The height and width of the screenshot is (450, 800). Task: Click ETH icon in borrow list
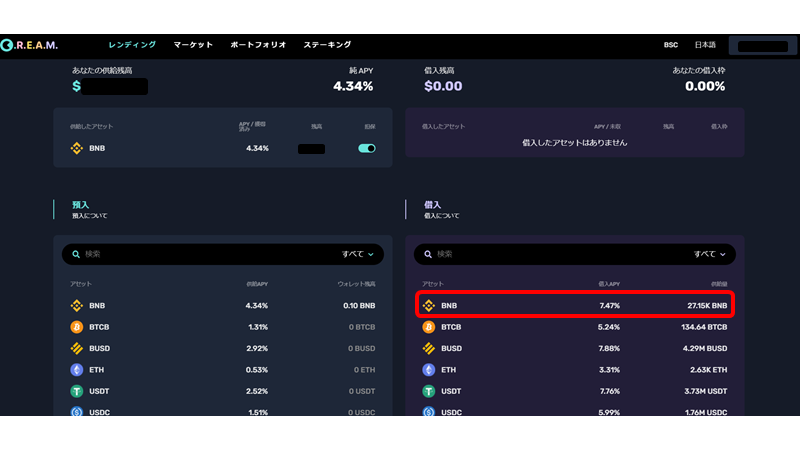click(x=429, y=370)
